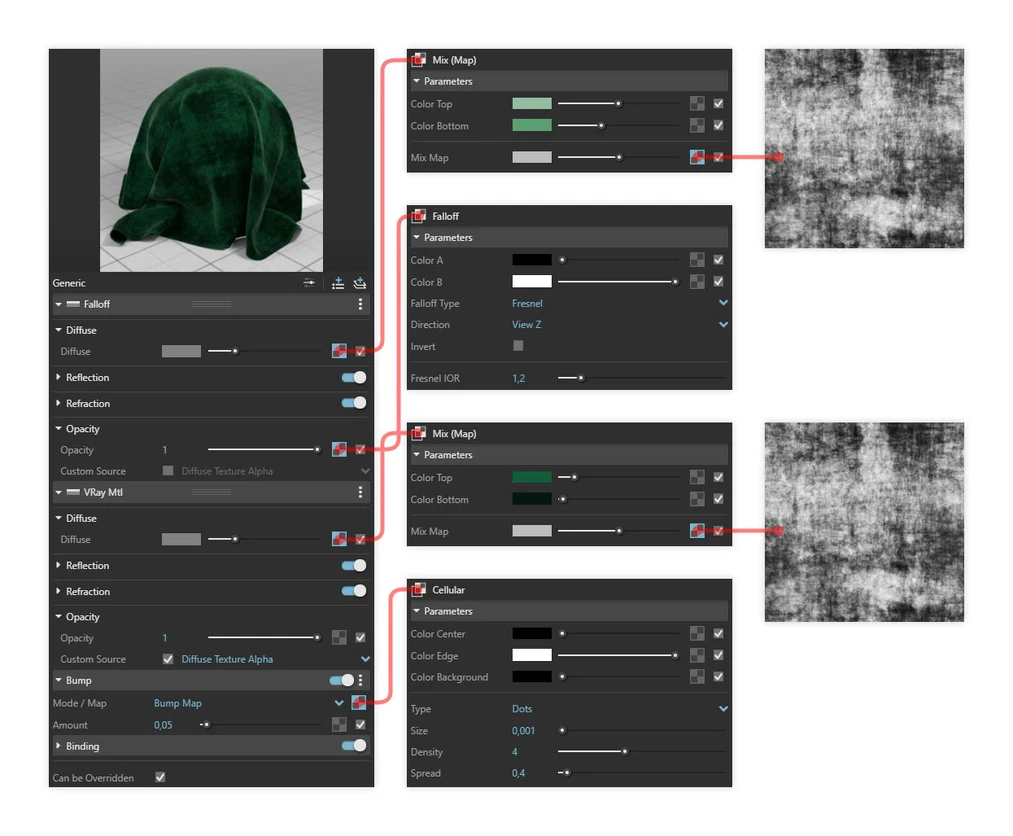This screenshot has width=1013, height=836.
Task: Click the Color Top light green swatch
Action: 531,104
